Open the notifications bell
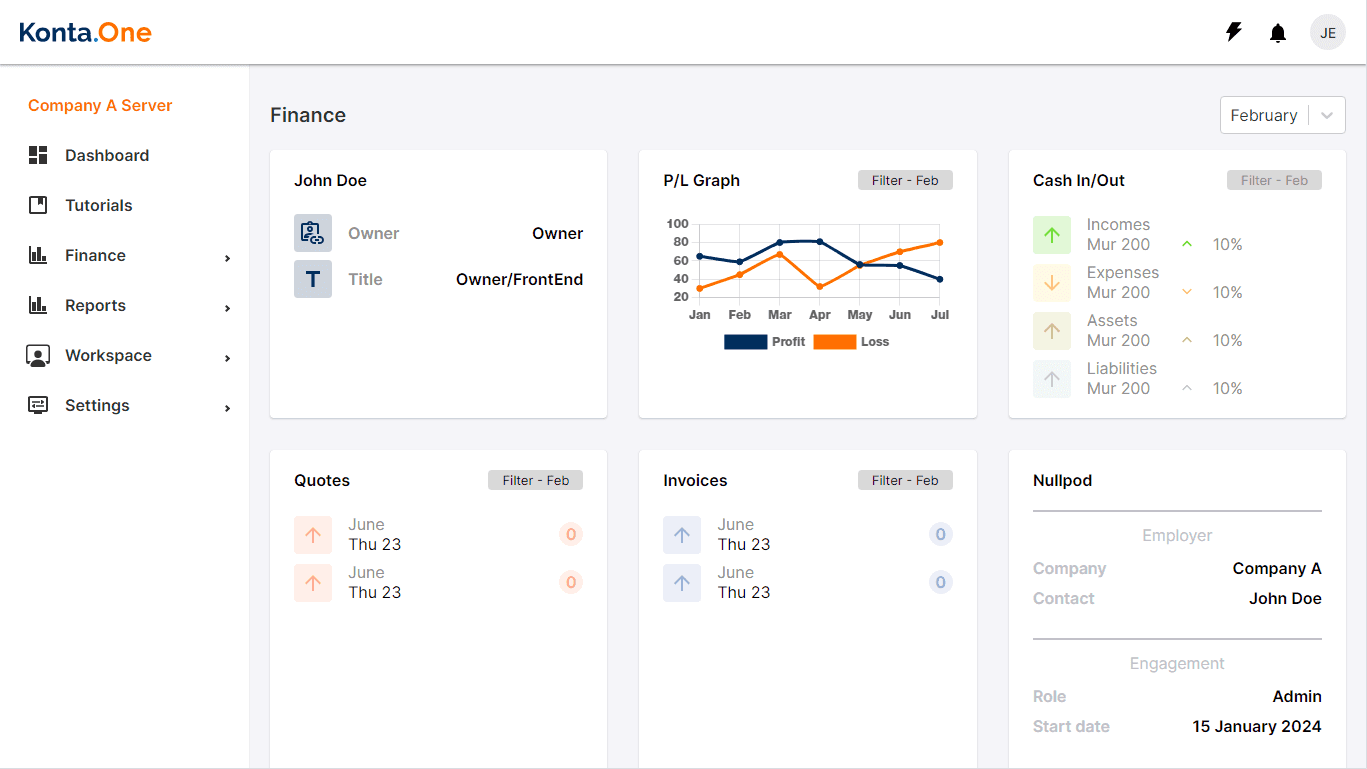Image resolution: width=1367 pixels, height=769 pixels. click(1278, 33)
